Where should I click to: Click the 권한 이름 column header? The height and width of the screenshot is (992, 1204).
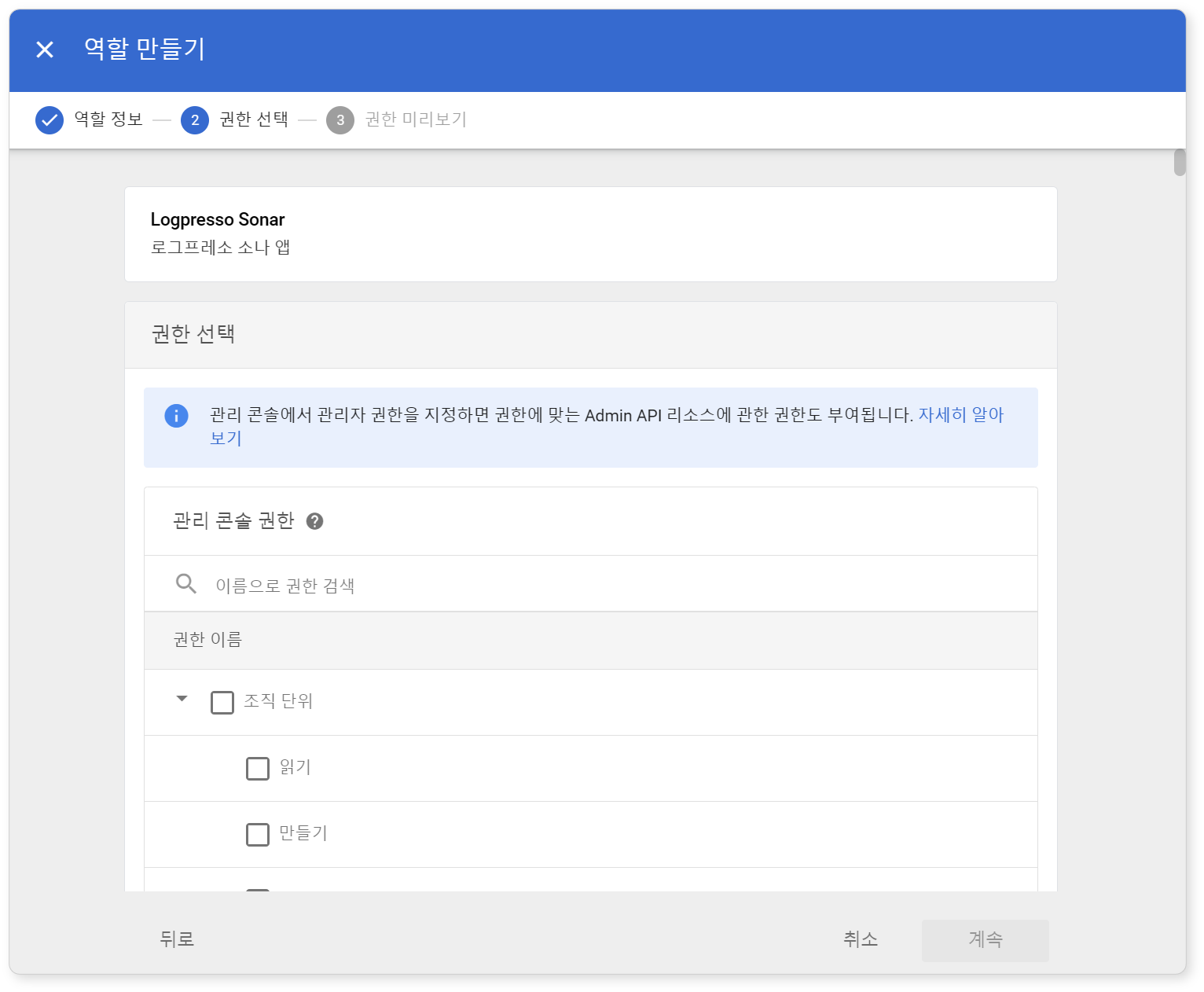click(x=207, y=640)
